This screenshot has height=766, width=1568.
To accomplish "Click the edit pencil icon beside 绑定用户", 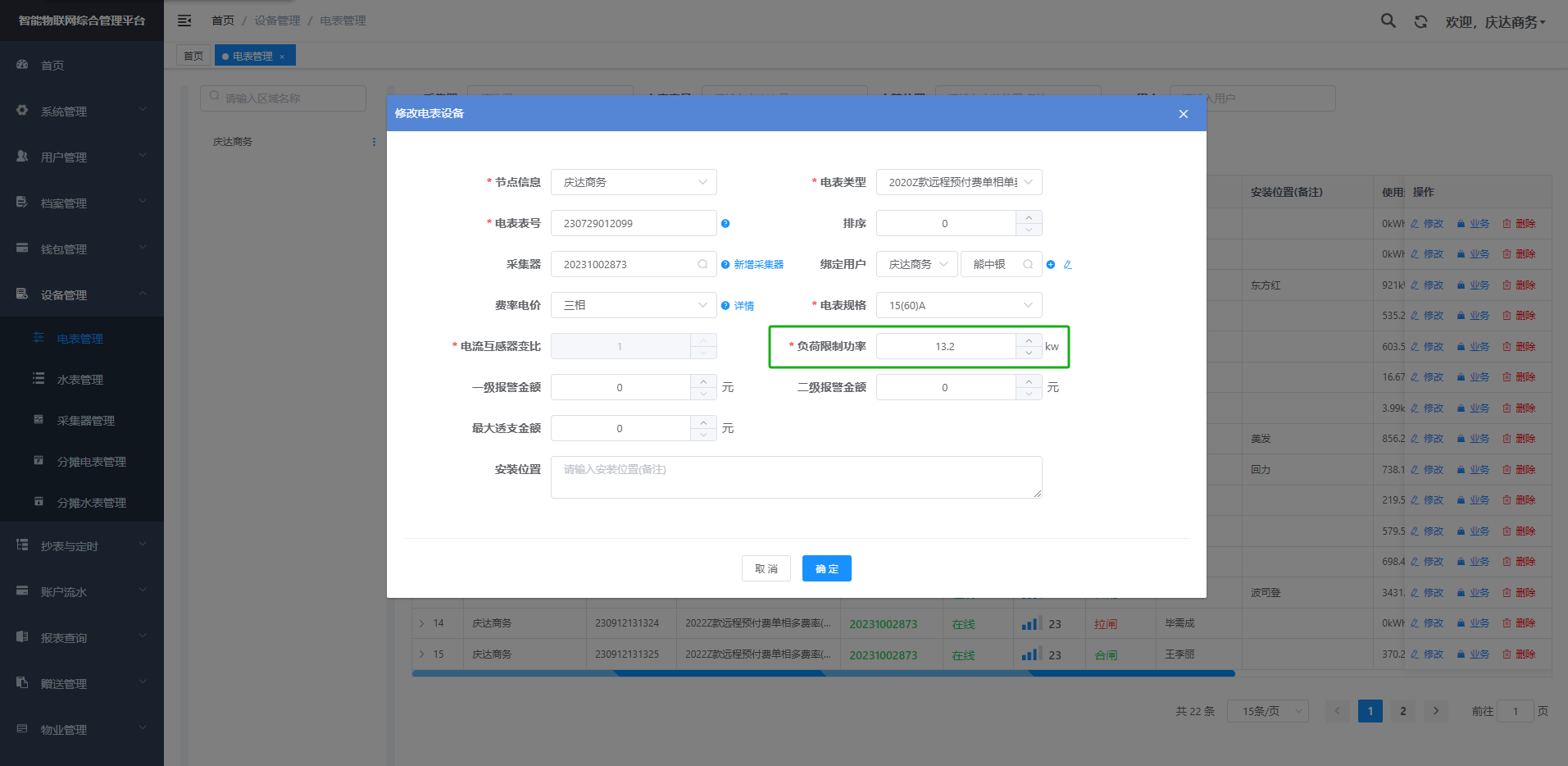I will (x=1067, y=264).
